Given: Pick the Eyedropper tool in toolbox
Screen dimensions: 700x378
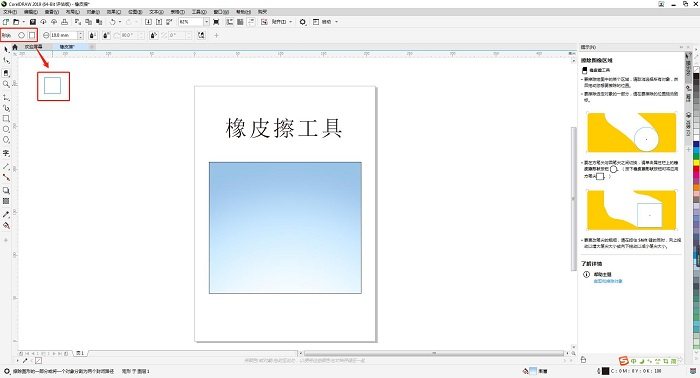Looking at the screenshot, I should pyautogui.click(x=6, y=214).
